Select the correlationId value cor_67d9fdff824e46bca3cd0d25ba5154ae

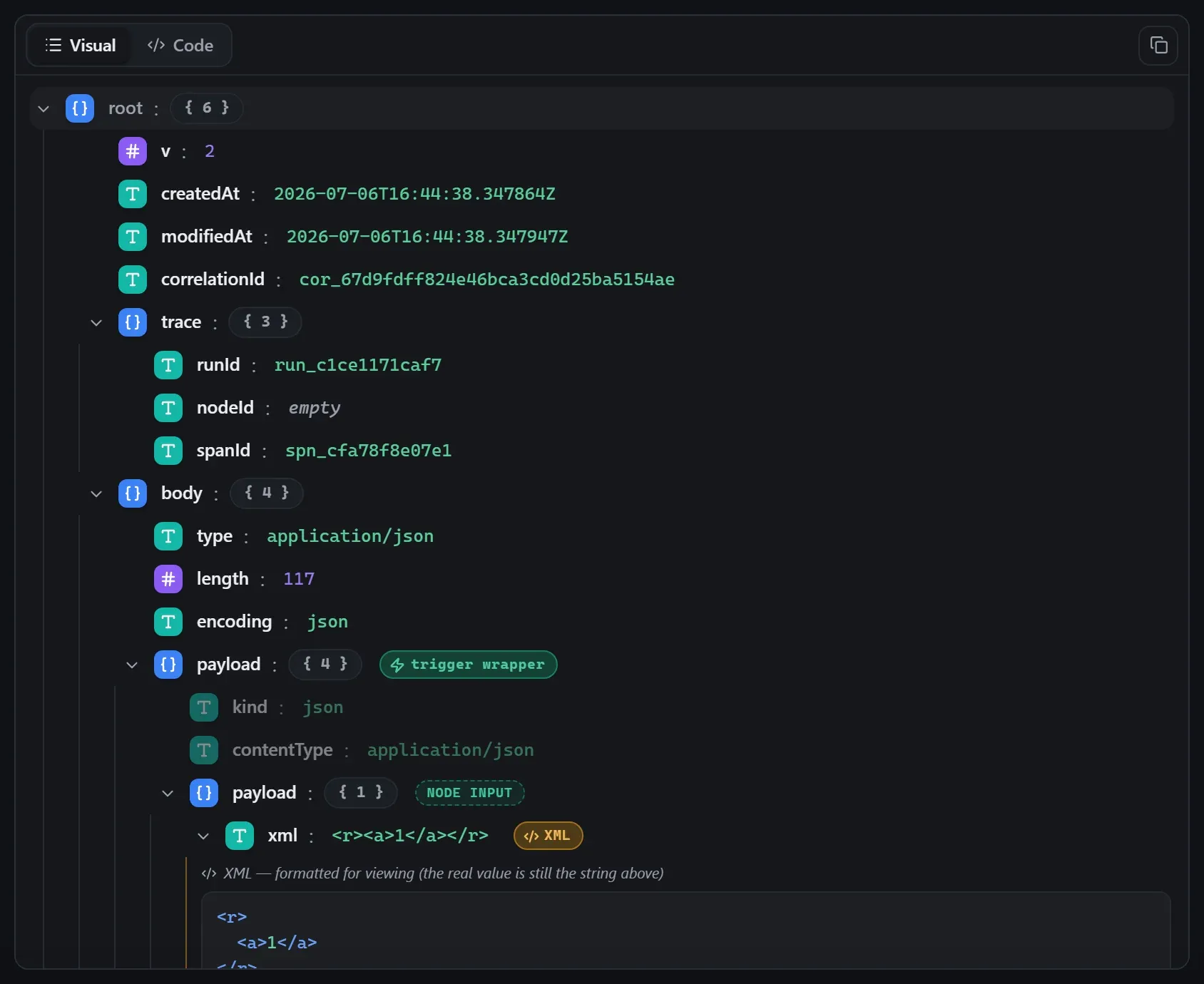click(487, 280)
